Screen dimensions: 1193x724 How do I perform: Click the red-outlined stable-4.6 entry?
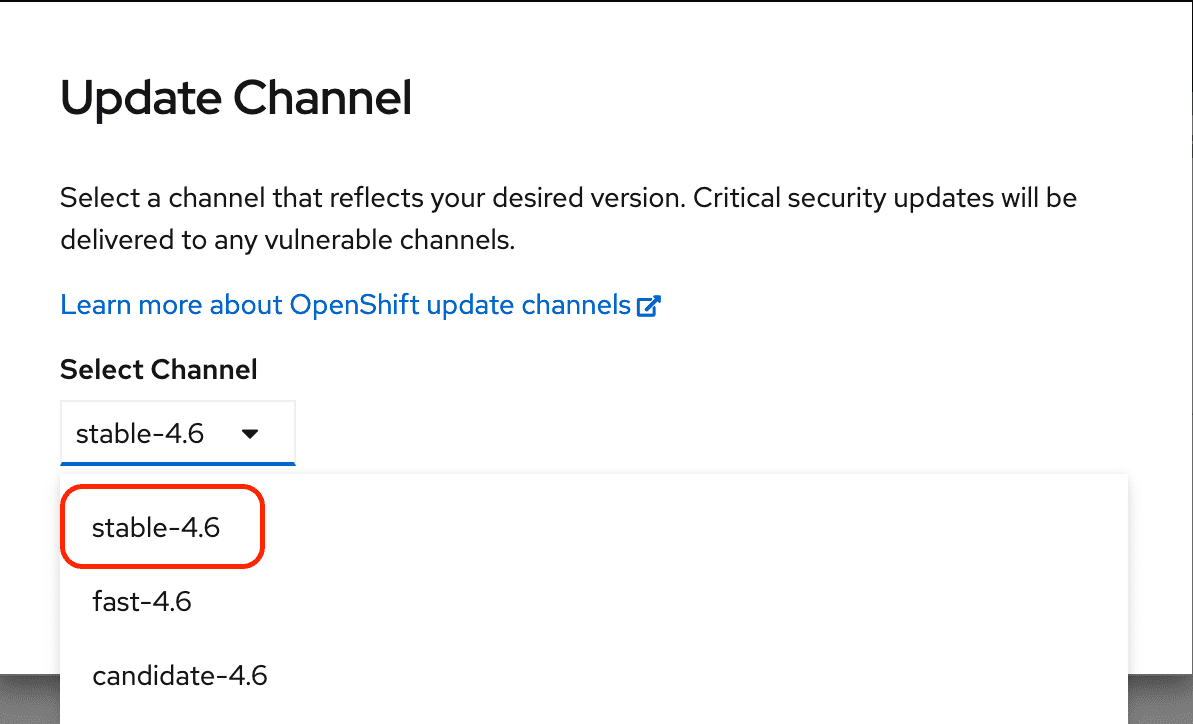(x=162, y=526)
